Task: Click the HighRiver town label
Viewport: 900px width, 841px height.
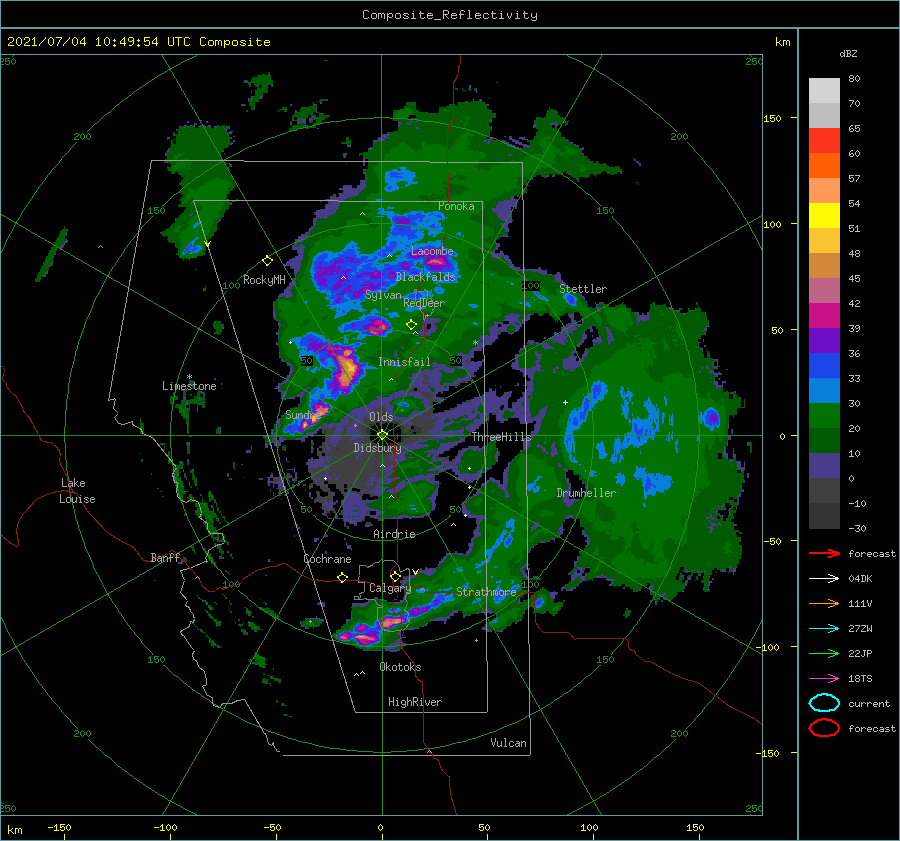Action: pyautogui.click(x=415, y=702)
